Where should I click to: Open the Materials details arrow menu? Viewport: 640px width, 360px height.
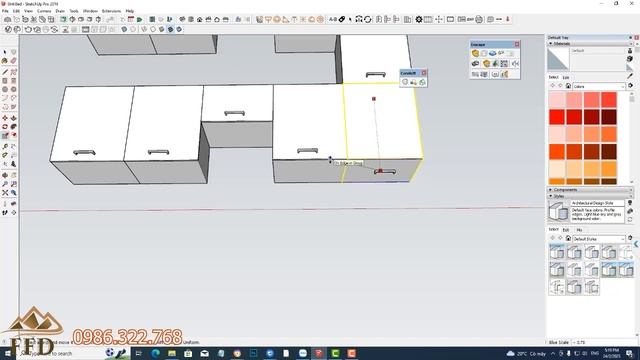click(x=631, y=86)
